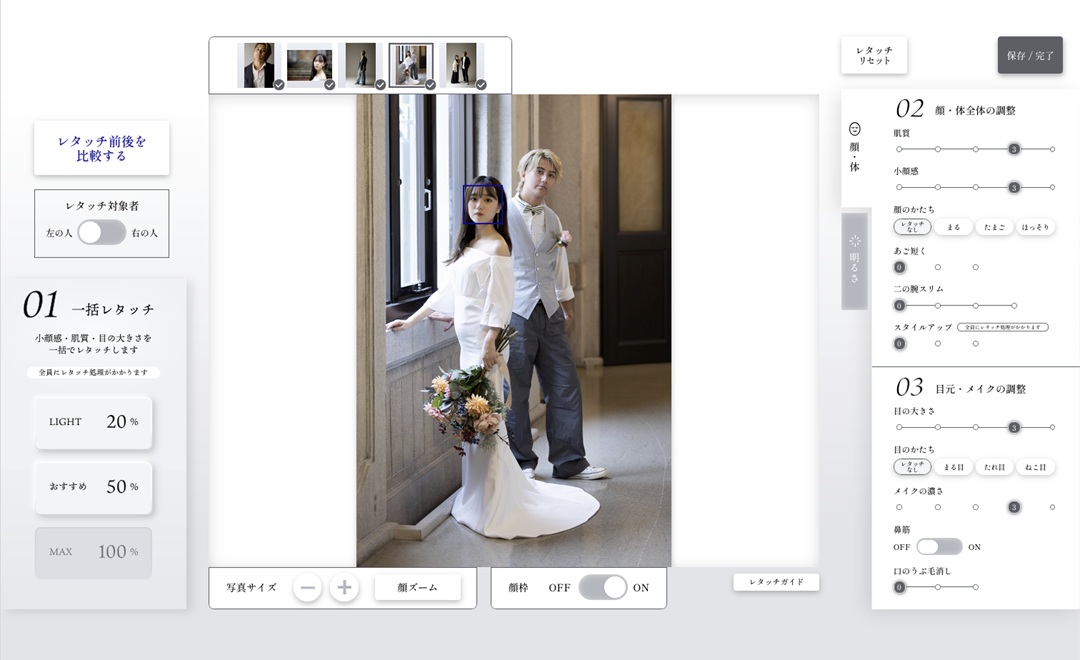Open the 明るさ brightness tab
Viewport: 1080px width, 660px height.
(x=855, y=261)
